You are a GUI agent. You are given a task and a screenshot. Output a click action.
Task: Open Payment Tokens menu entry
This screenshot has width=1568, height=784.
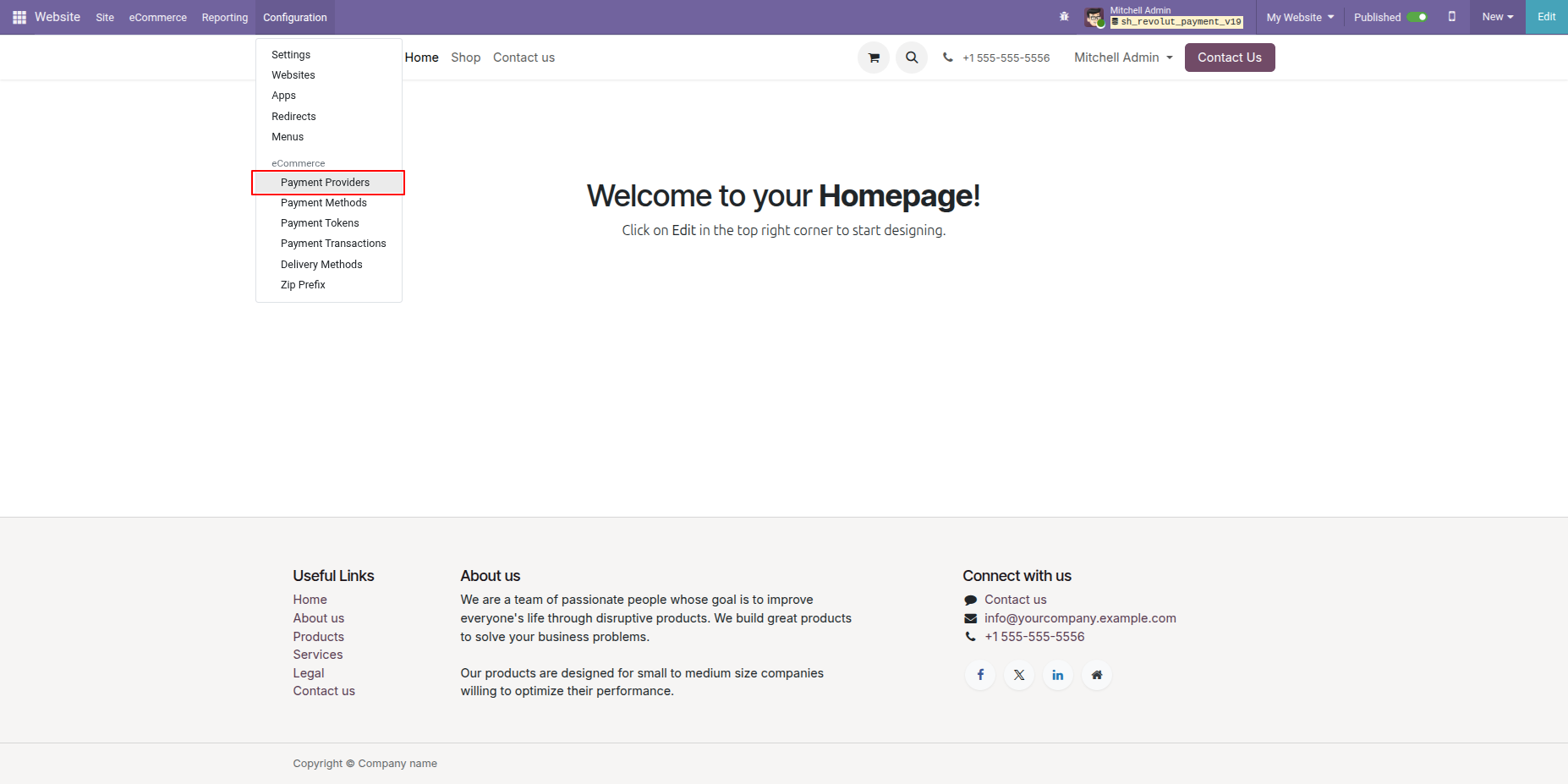tap(329, 223)
